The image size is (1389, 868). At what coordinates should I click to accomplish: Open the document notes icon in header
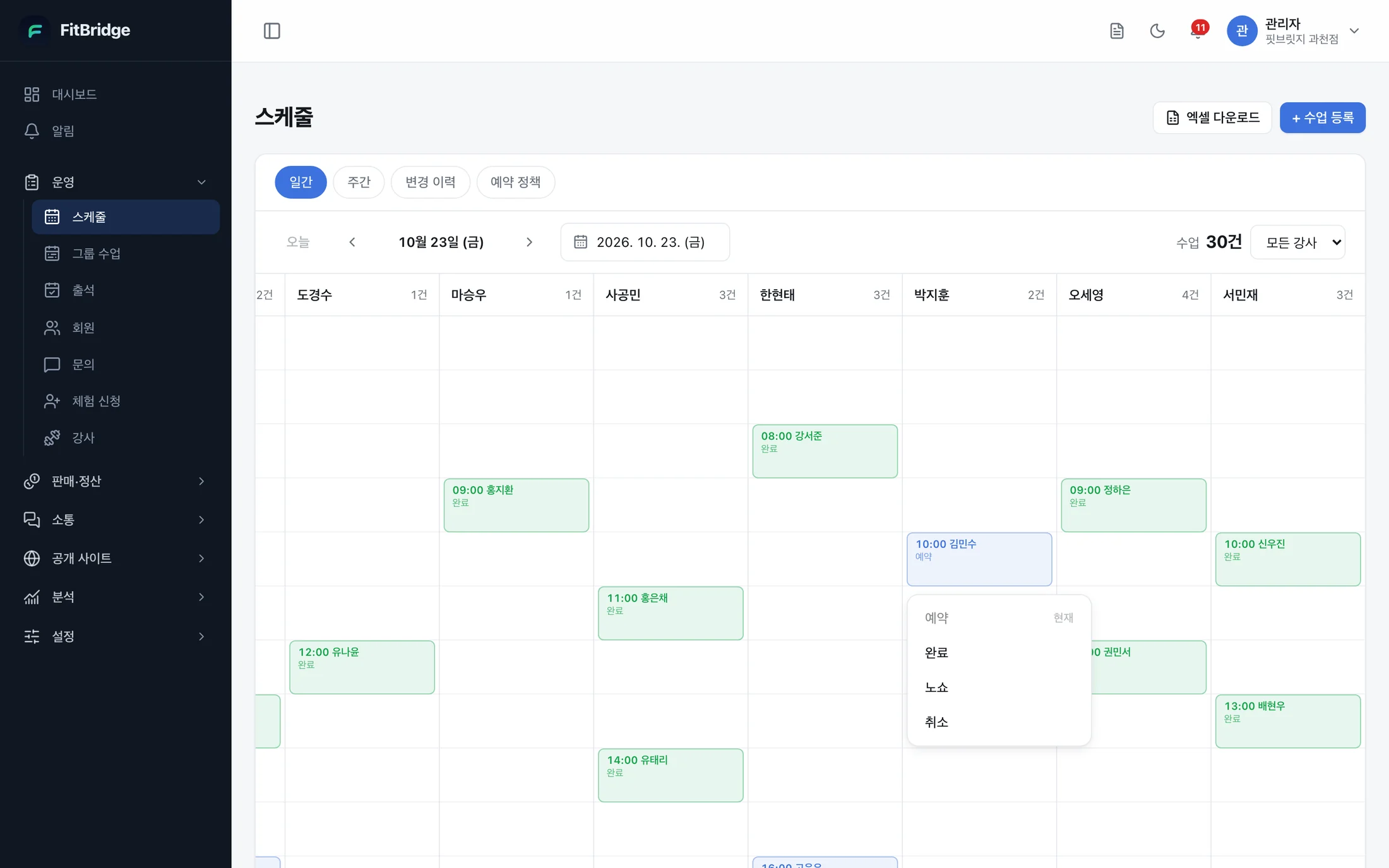click(x=1116, y=31)
